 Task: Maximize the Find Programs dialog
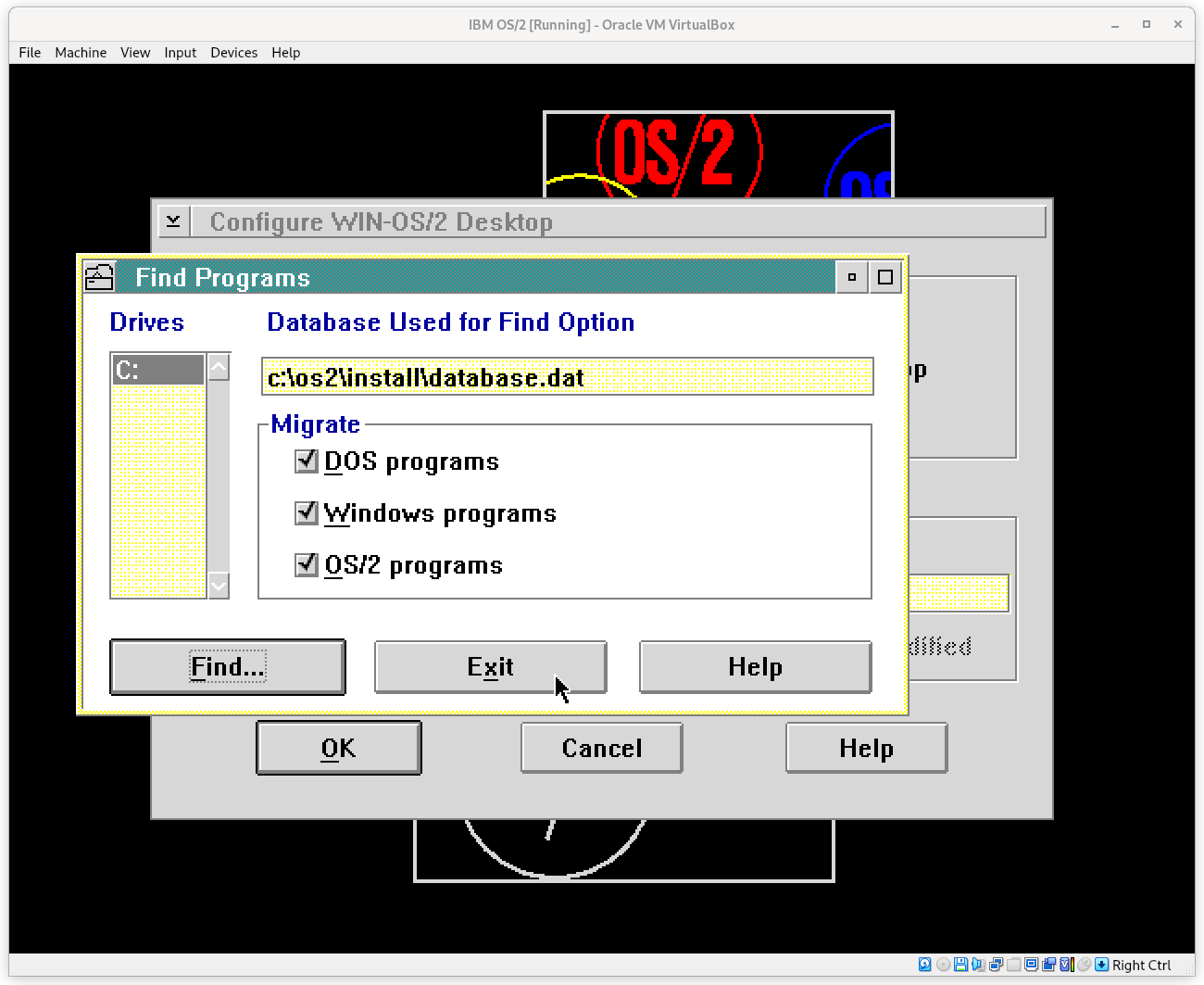coord(885,277)
